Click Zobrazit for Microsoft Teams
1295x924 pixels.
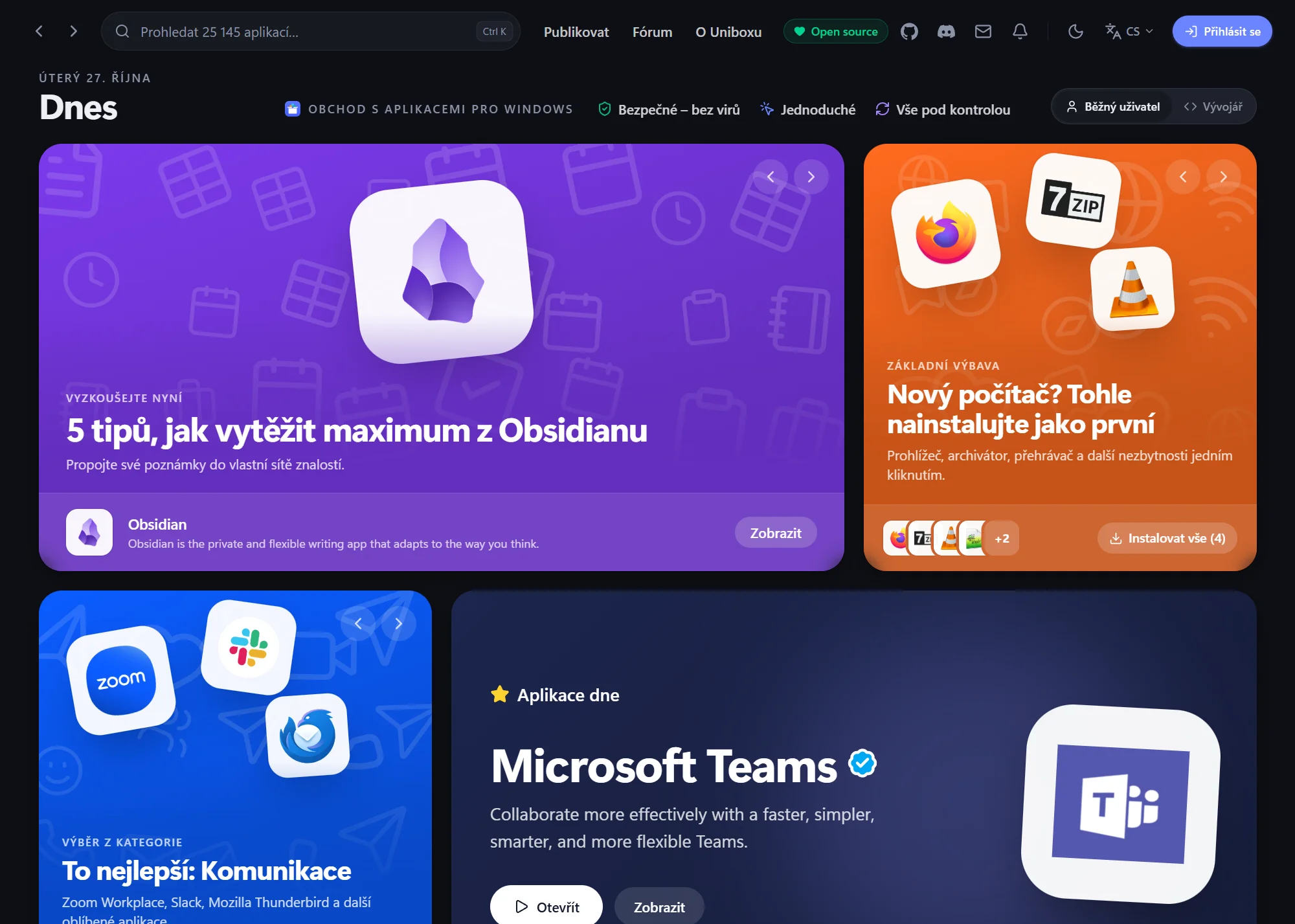(659, 907)
